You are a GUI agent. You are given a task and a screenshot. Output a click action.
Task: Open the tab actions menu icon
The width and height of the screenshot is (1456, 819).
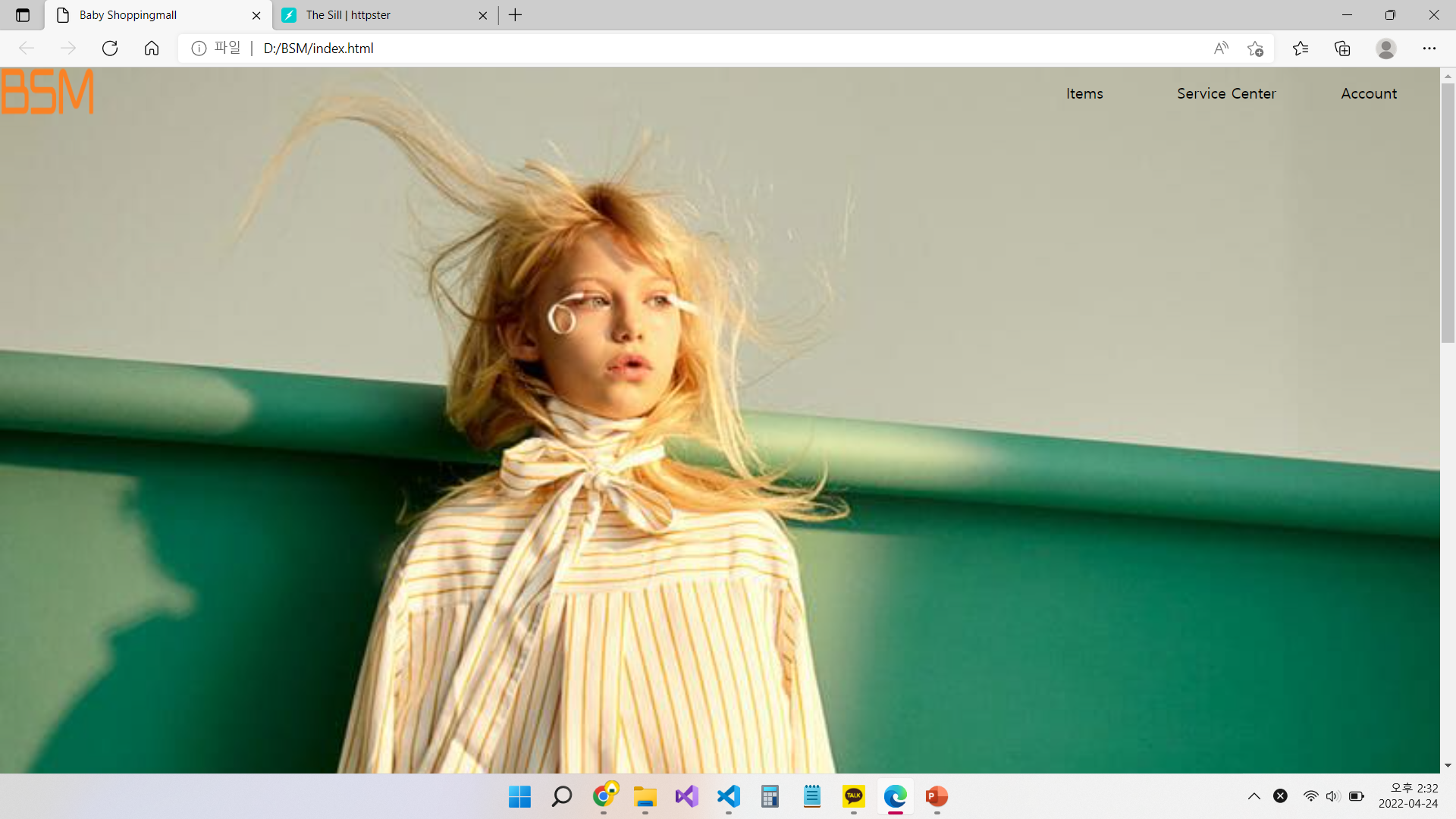click(23, 15)
